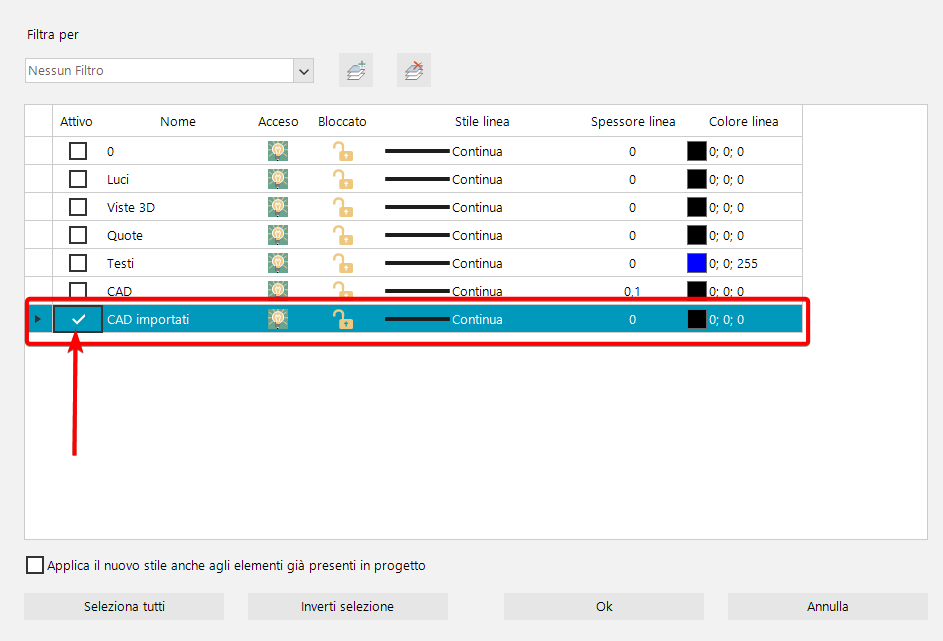Image resolution: width=943 pixels, height=641 pixels.
Task: Click line thickness value of Testi layer
Action: click(x=632, y=263)
